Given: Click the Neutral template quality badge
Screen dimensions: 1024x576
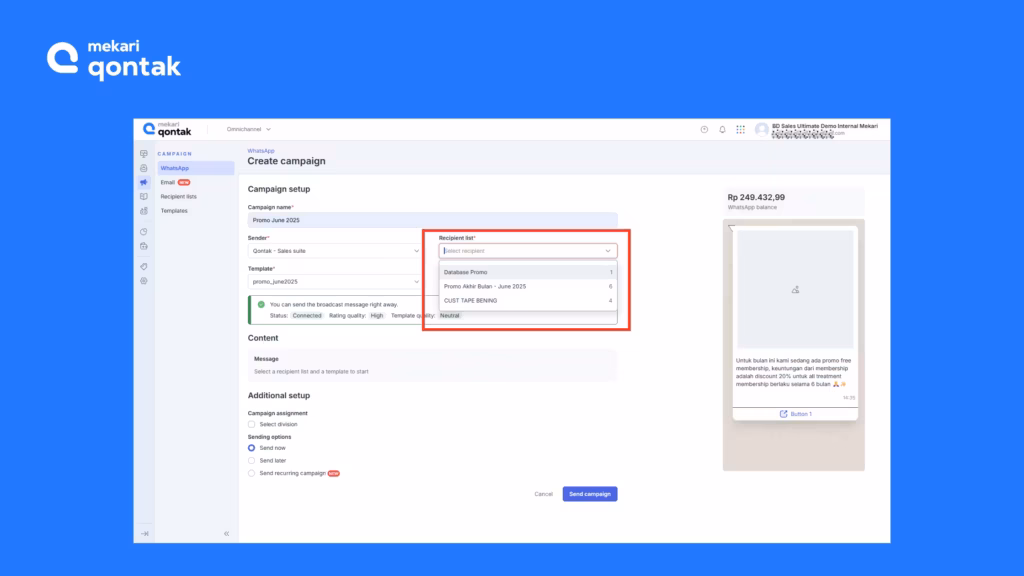Looking at the screenshot, I should pos(450,315).
